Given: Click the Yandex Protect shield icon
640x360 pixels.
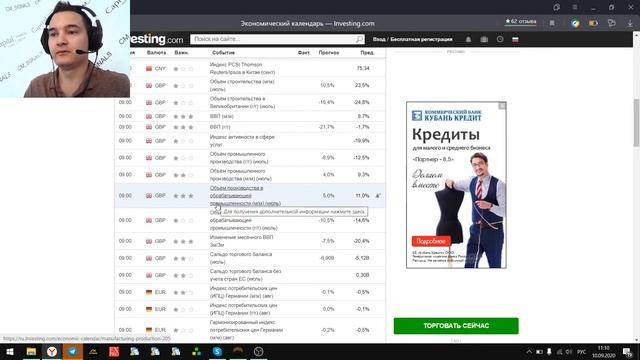Looking at the screenshot, I should (576, 23).
